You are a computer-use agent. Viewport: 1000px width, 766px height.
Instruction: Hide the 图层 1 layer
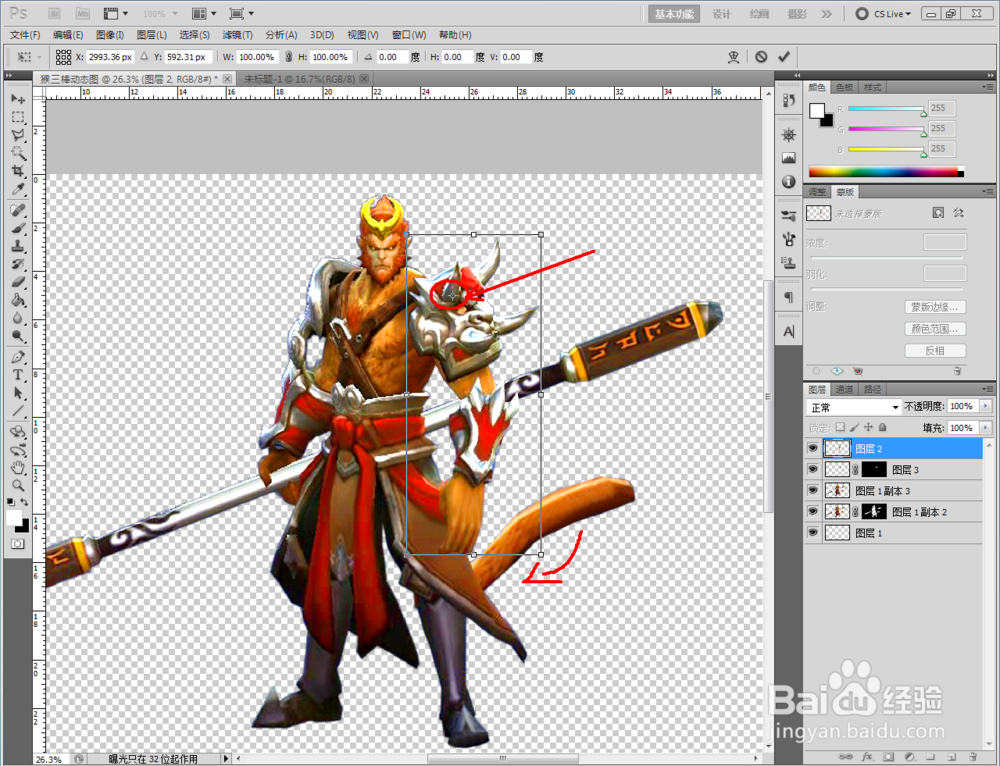tap(812, 533)
